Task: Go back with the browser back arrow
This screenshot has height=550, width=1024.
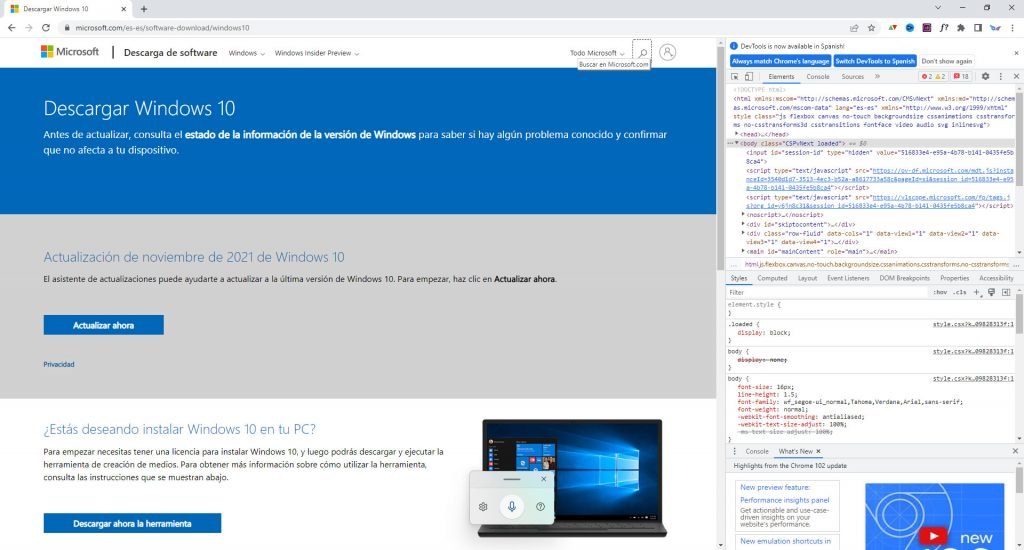Action: pos(11,27)
